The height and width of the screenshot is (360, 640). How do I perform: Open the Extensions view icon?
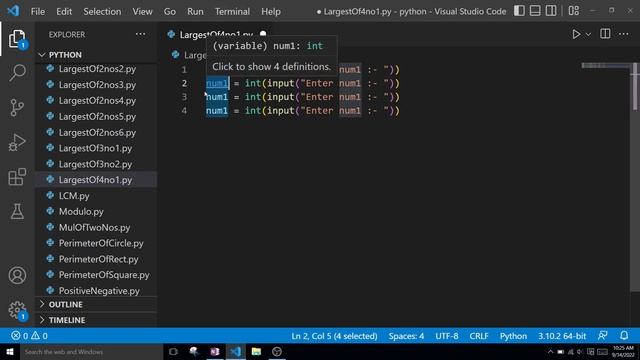click(x=17, y=177)
